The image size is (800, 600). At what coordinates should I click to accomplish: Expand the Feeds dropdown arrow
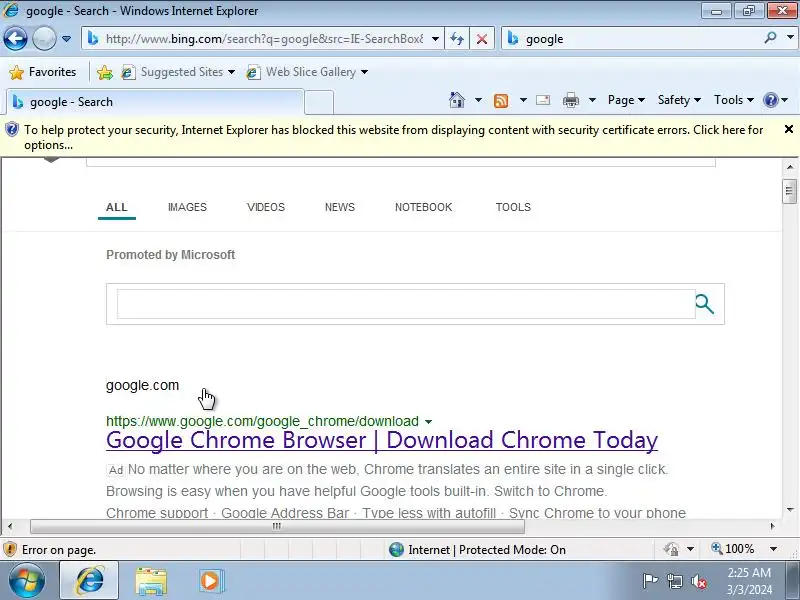[x=523, y=100]
